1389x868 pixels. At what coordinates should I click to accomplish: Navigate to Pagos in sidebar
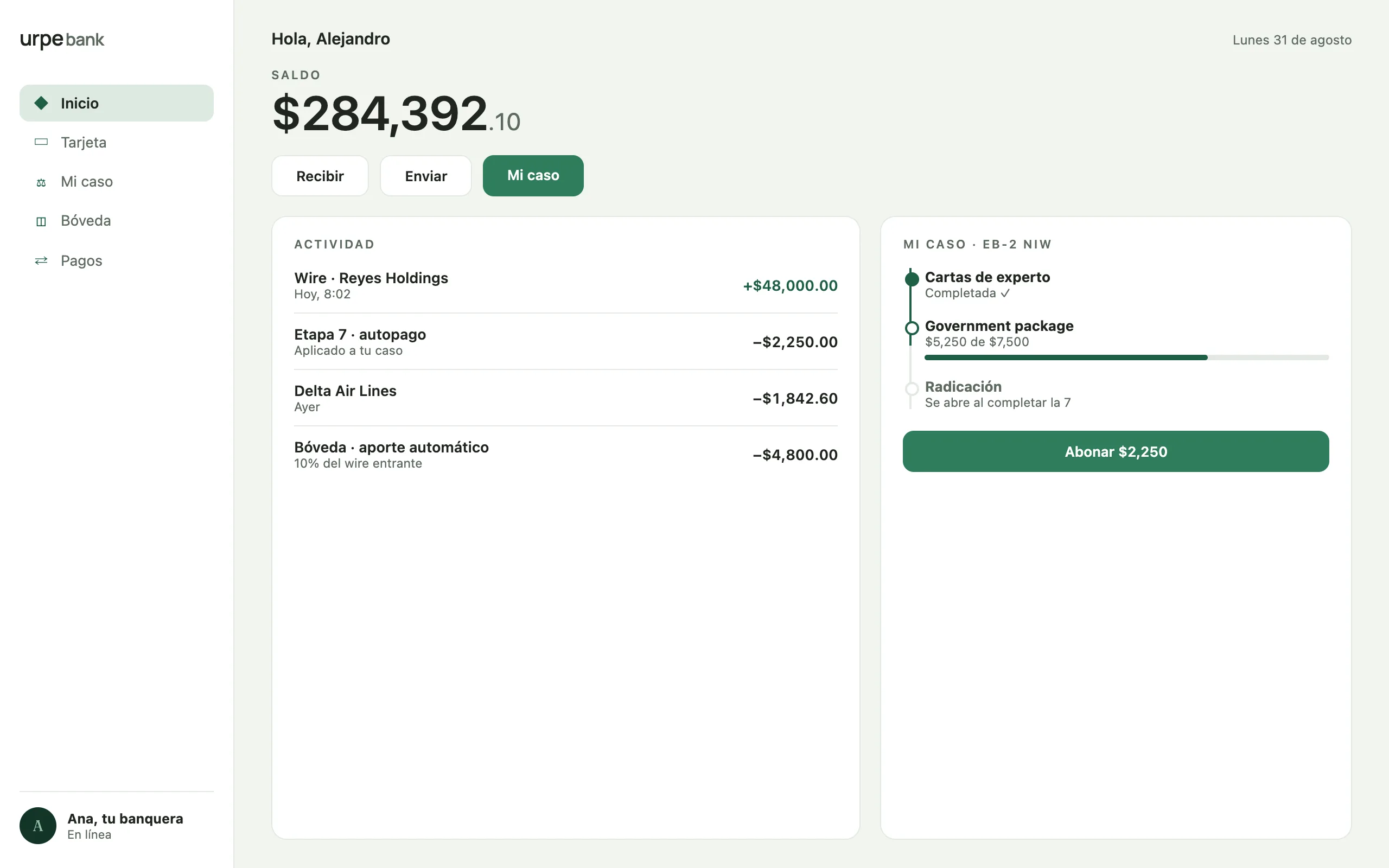click(117, 260)
